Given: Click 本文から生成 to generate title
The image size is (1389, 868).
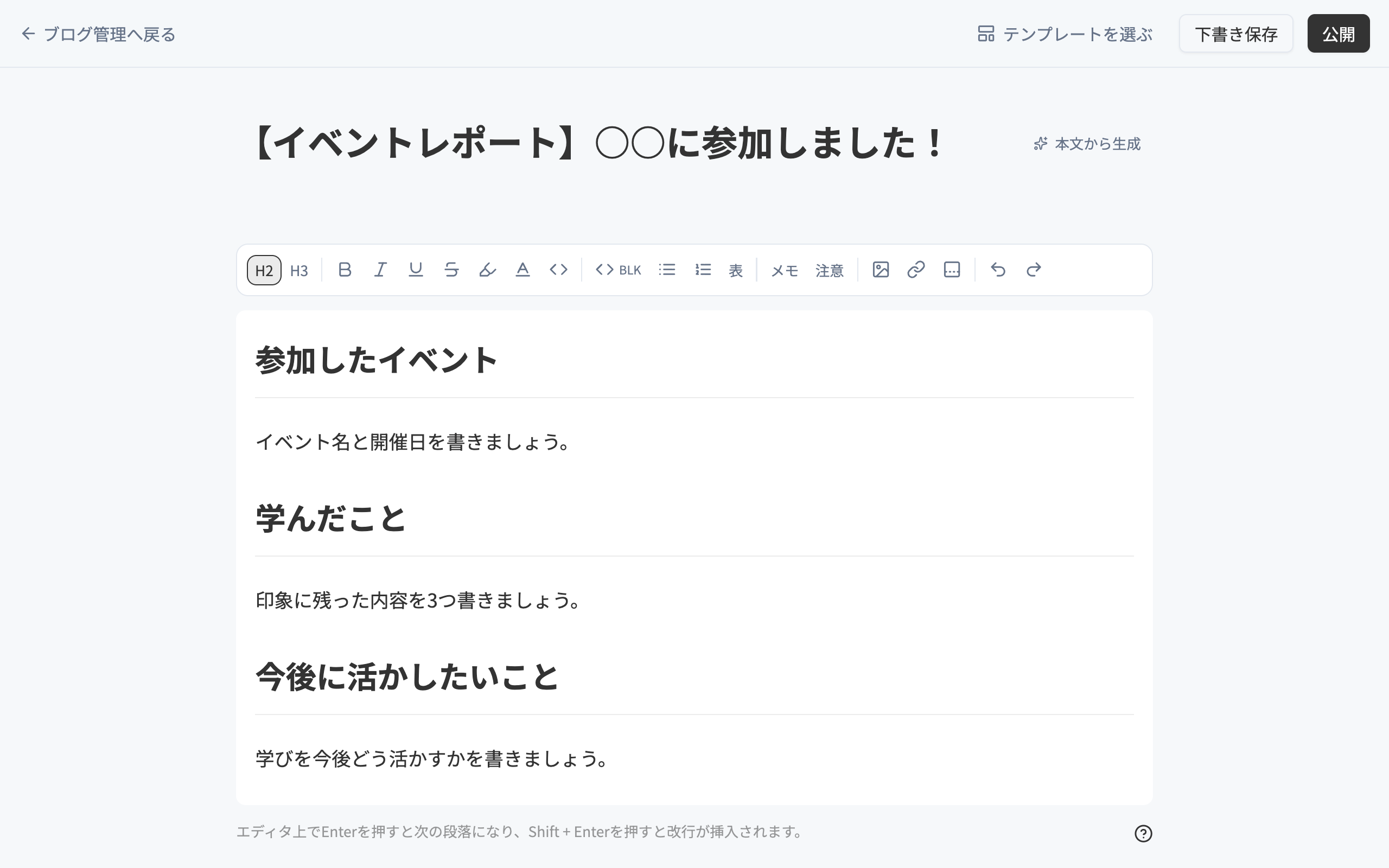Looking at the screenshot, I should point(1087,144).
